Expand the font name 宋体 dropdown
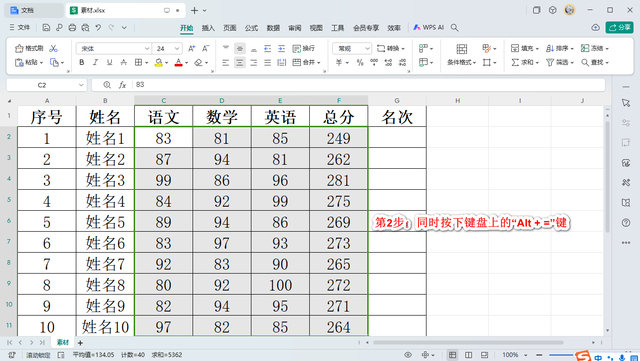 click(147, 49)
